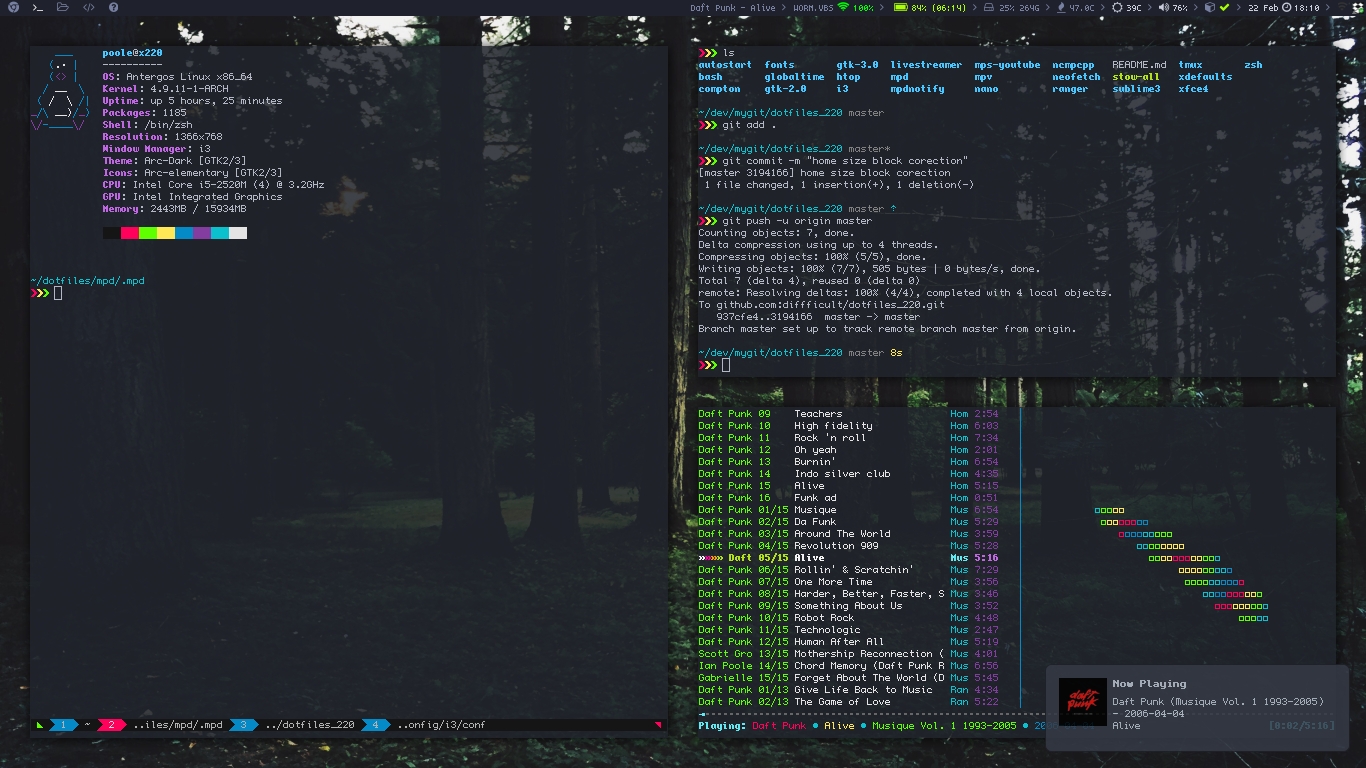Select track Indo silver club
Image resolution: width=1366 pixels, height=768 pixels.
[x=848, y=474]
